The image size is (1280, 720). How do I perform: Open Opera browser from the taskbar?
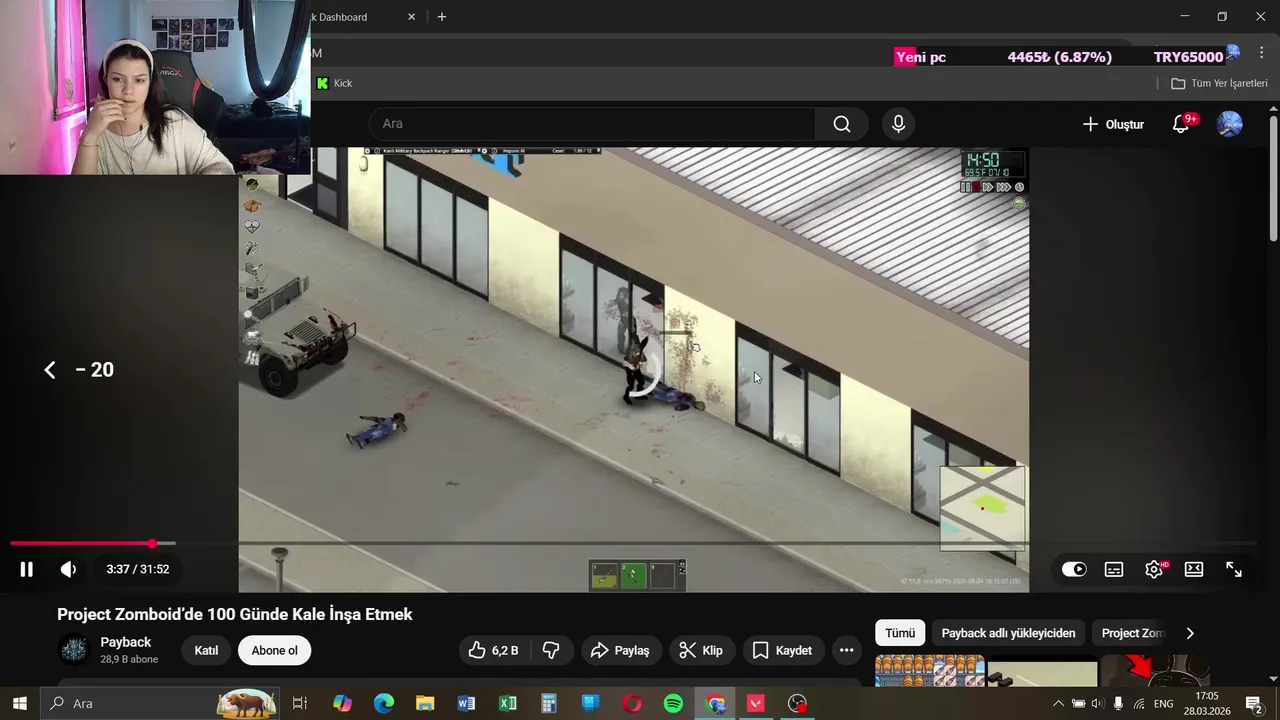click(632, 703)
